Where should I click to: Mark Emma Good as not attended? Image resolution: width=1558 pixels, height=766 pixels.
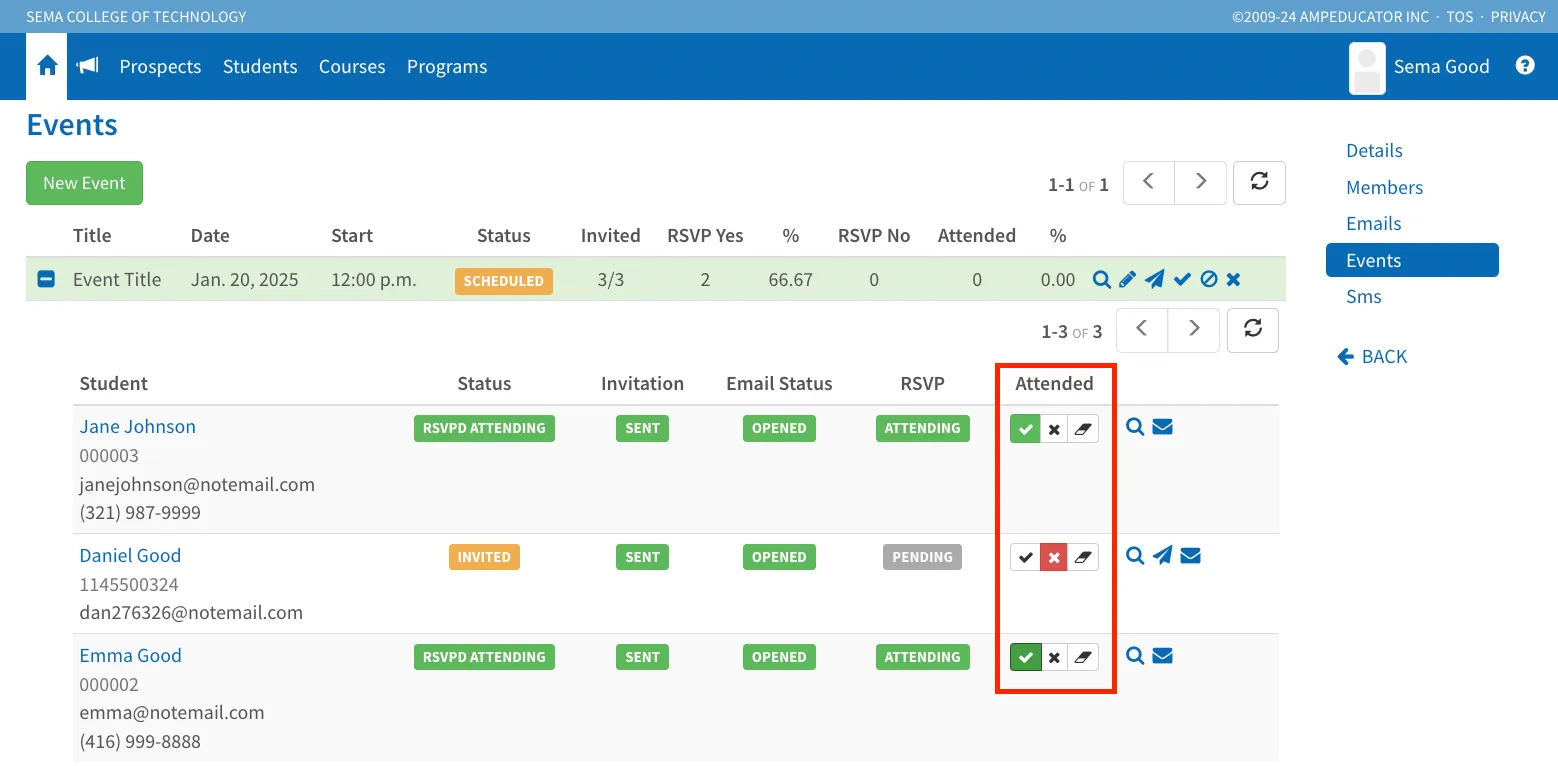(x=1054, y=657)
